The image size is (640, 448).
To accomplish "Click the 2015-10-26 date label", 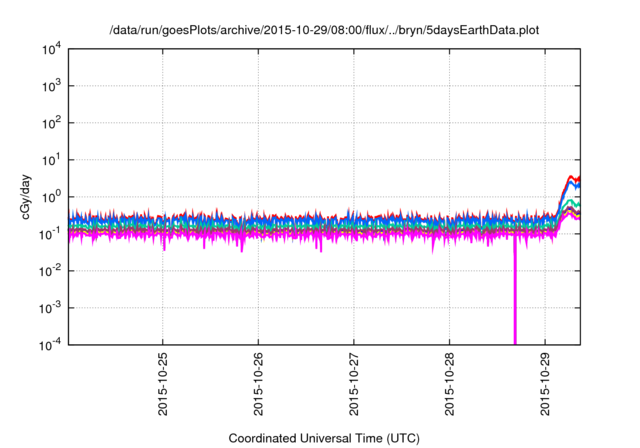I will (258, 384).
